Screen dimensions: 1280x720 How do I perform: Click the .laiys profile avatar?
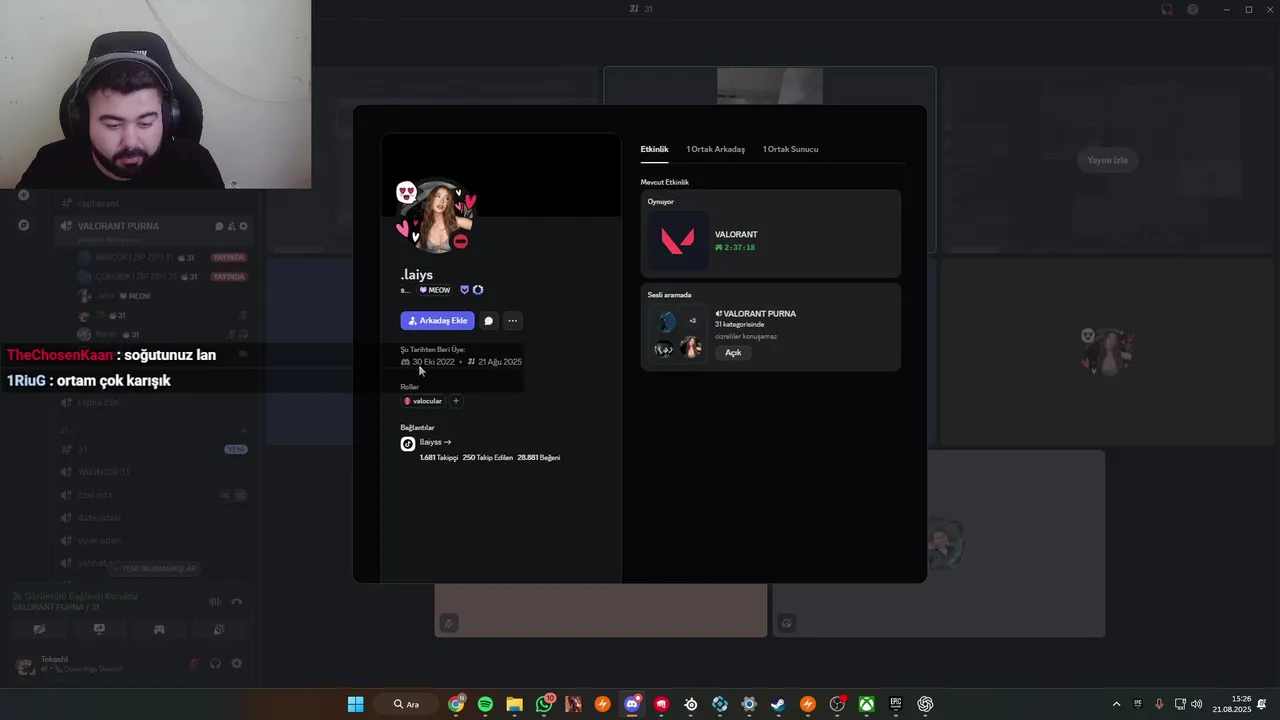437,216
